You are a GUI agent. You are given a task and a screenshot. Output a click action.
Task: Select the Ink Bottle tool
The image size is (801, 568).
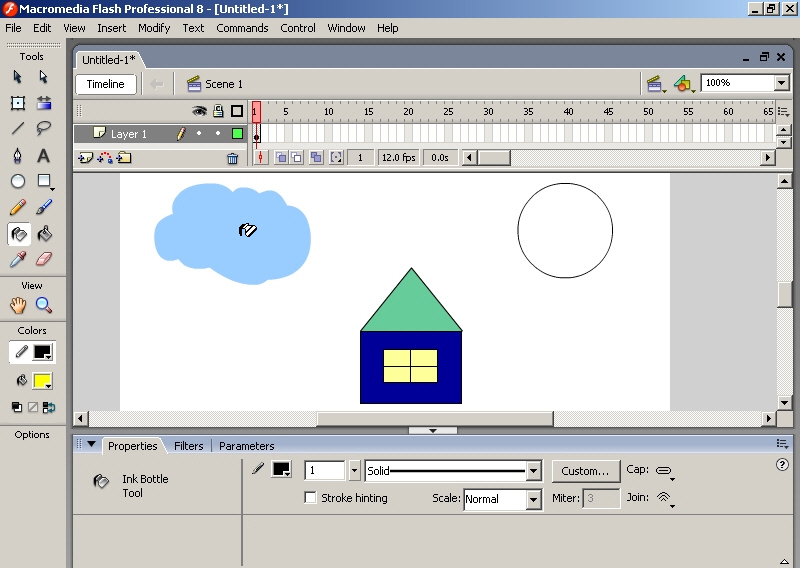point(19,234)
